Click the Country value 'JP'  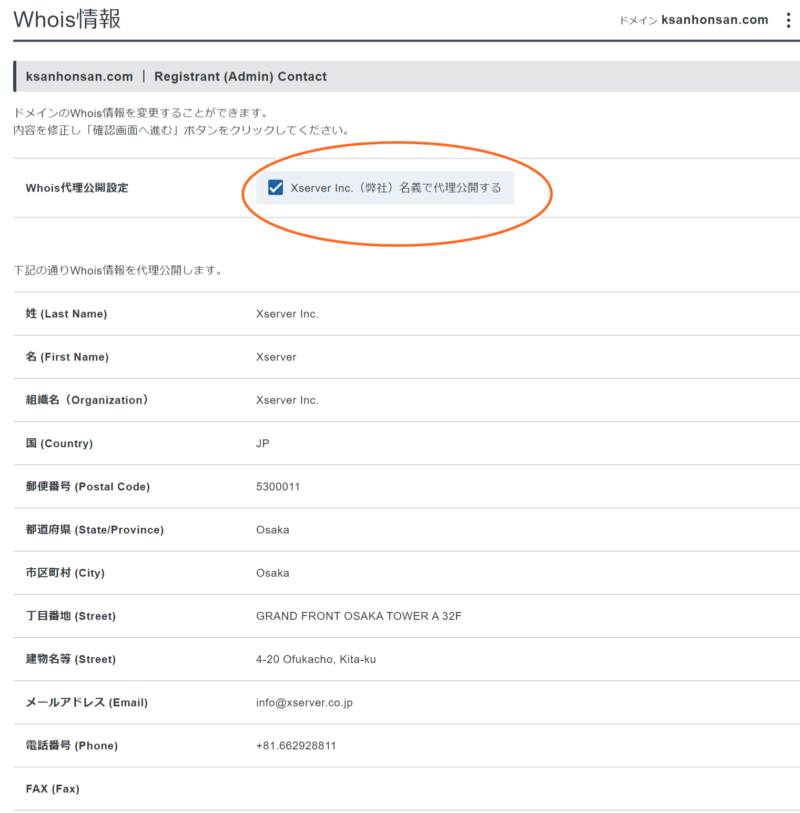click(263, 443)
